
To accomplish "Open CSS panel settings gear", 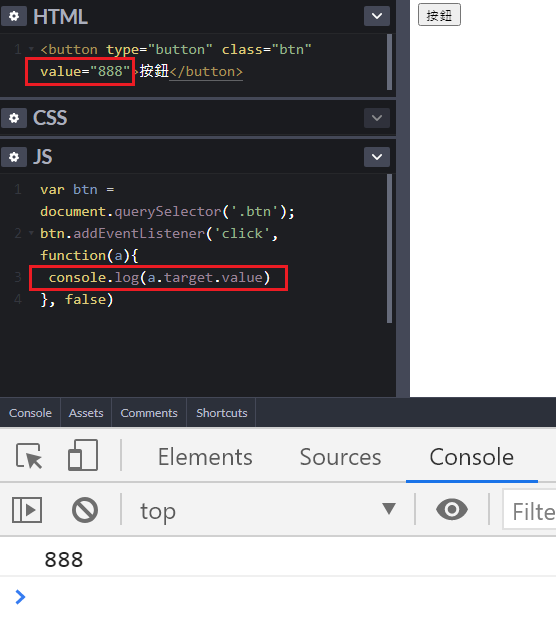I will tap(14, 118).
